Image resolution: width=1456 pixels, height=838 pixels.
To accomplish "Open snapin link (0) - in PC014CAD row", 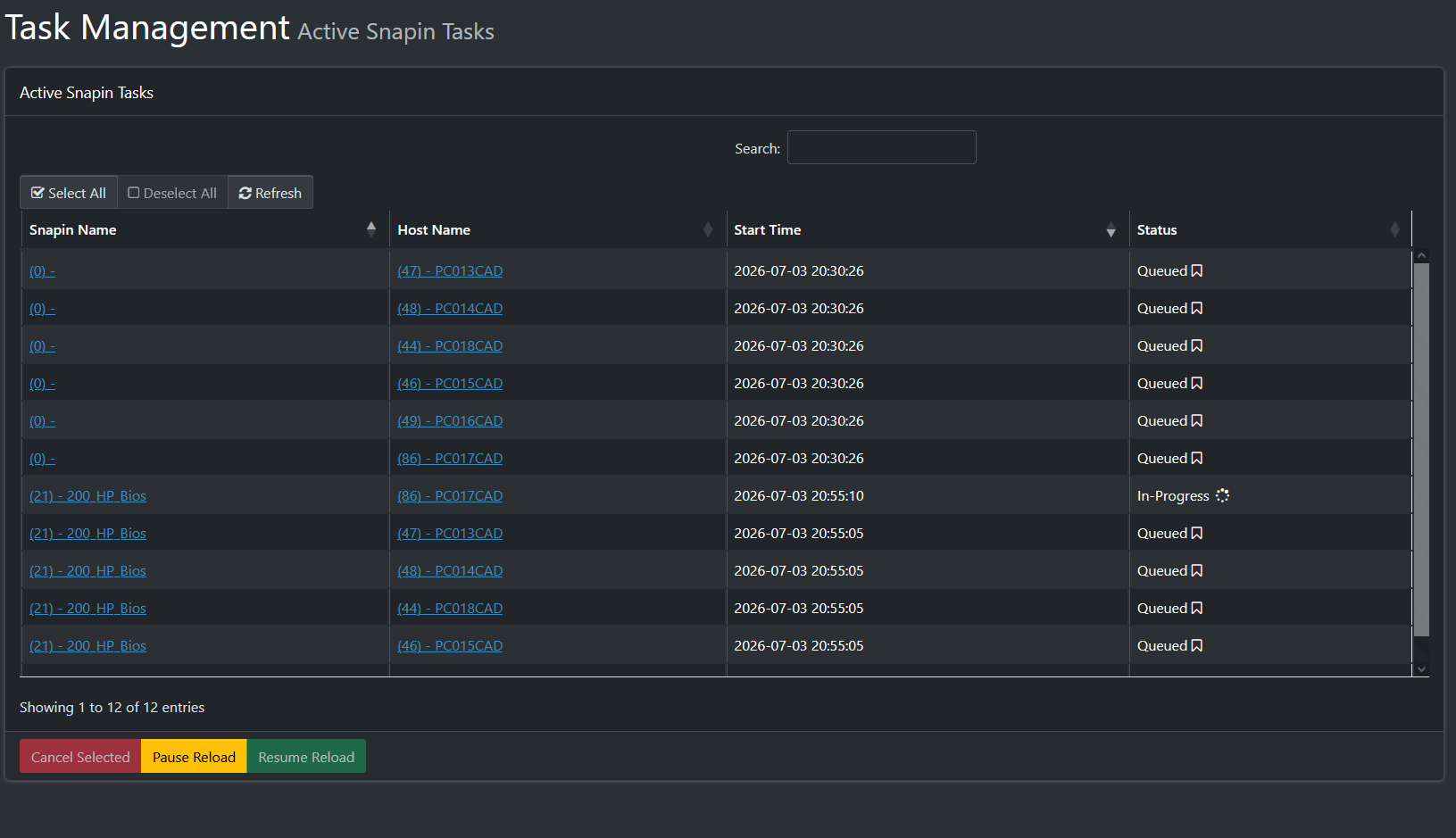I will 42,308.
